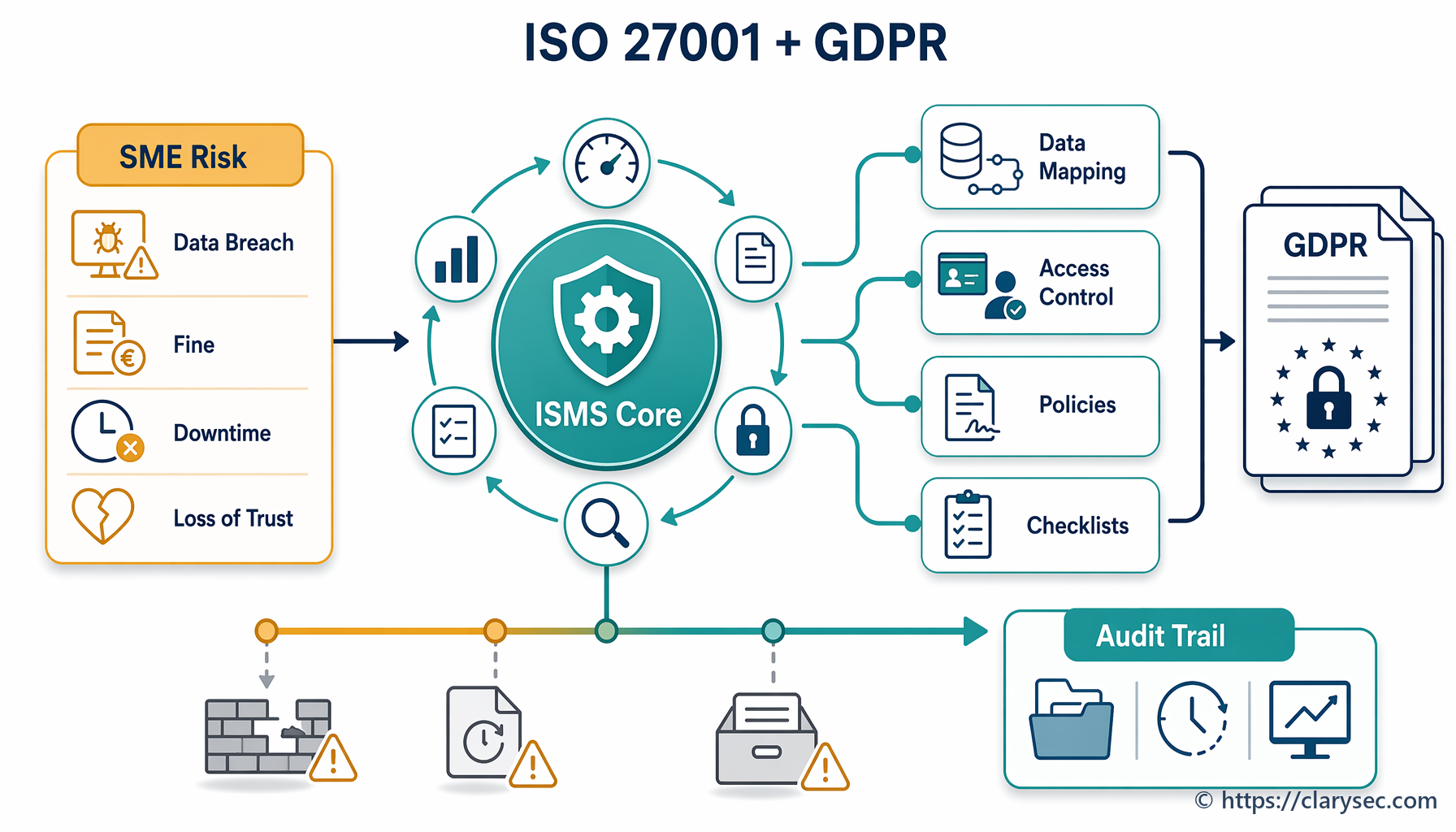Click the green timeline node under the magnifier
1456x832 pixels.
click(x=606, y=630)
